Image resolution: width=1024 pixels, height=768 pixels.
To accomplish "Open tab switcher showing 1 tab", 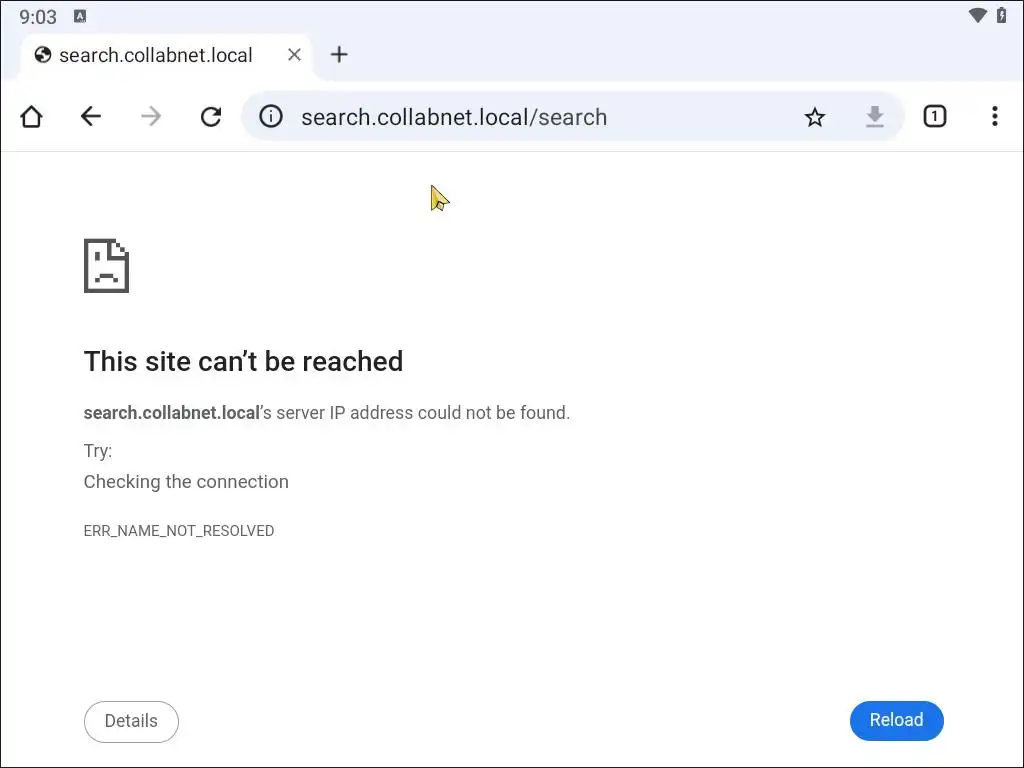I will (934, 117).
